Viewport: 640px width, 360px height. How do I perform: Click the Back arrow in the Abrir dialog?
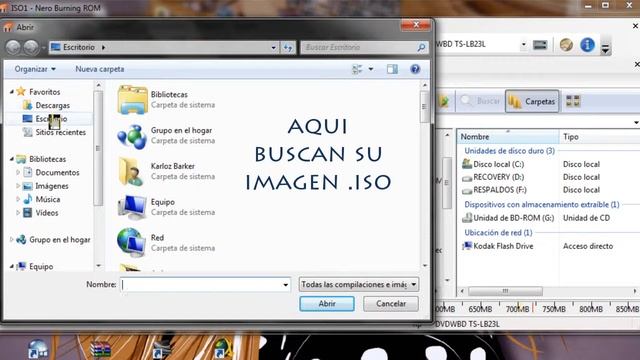13,47
